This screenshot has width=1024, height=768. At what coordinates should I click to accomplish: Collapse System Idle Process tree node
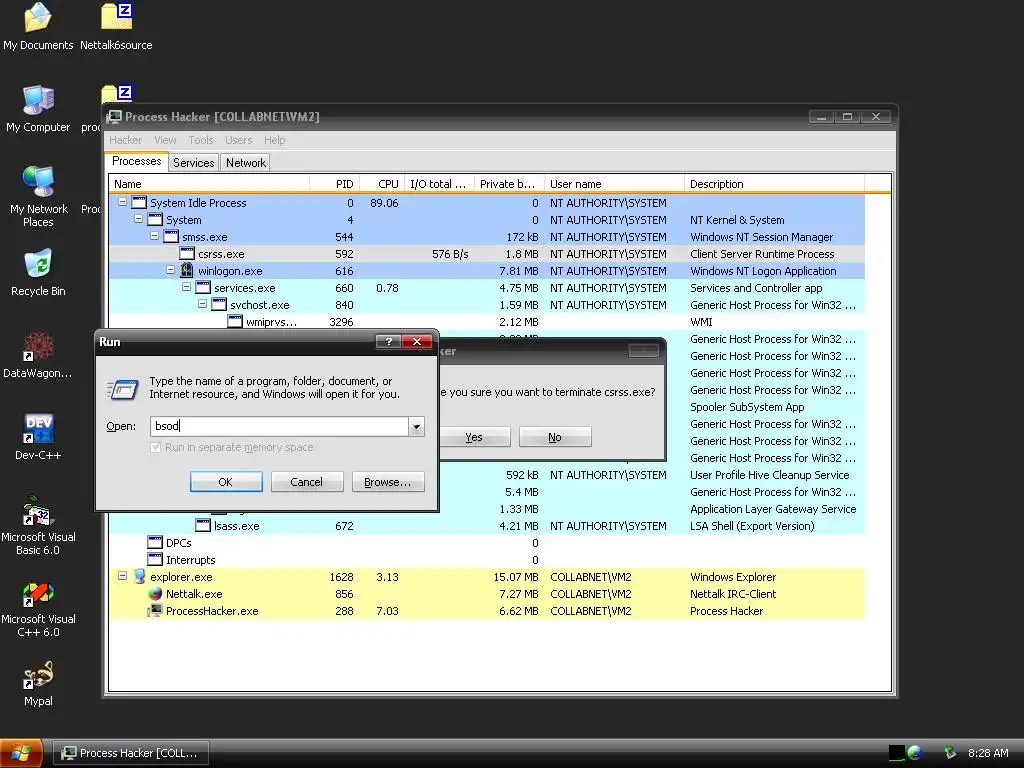tap(122, 202)
